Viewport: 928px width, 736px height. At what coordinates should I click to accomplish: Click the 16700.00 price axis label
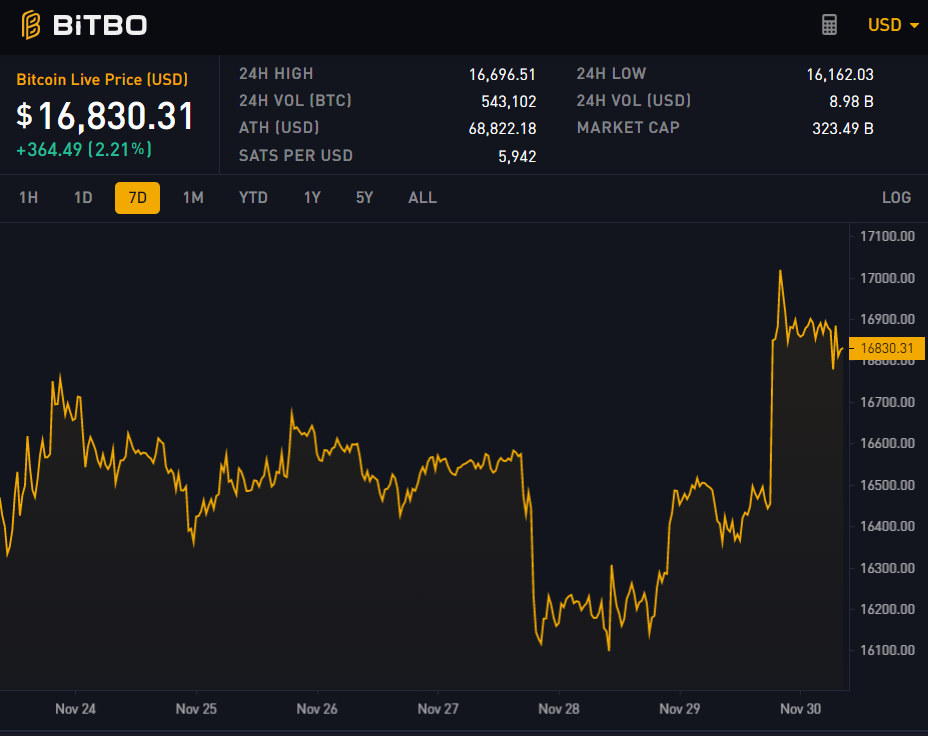(x=887, y=402)
